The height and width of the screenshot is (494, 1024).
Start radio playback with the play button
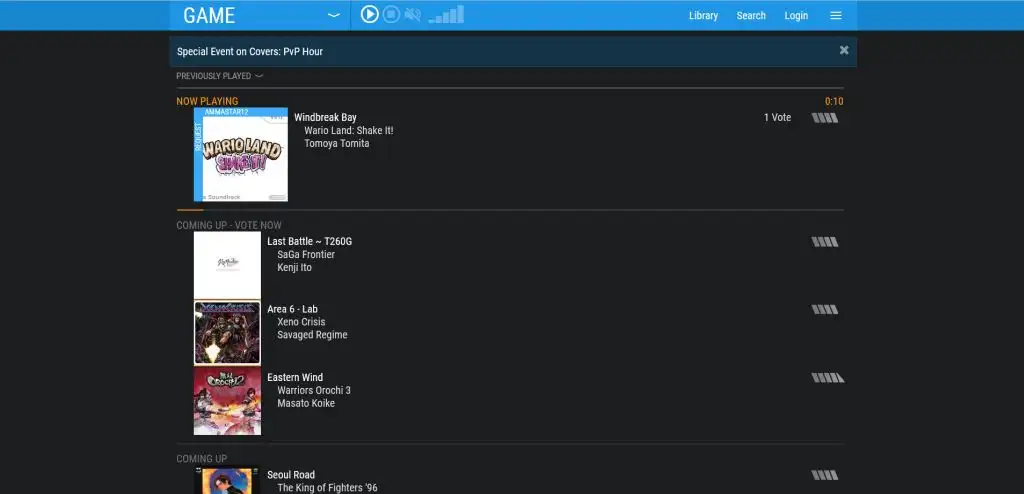[x=370, y=14]
